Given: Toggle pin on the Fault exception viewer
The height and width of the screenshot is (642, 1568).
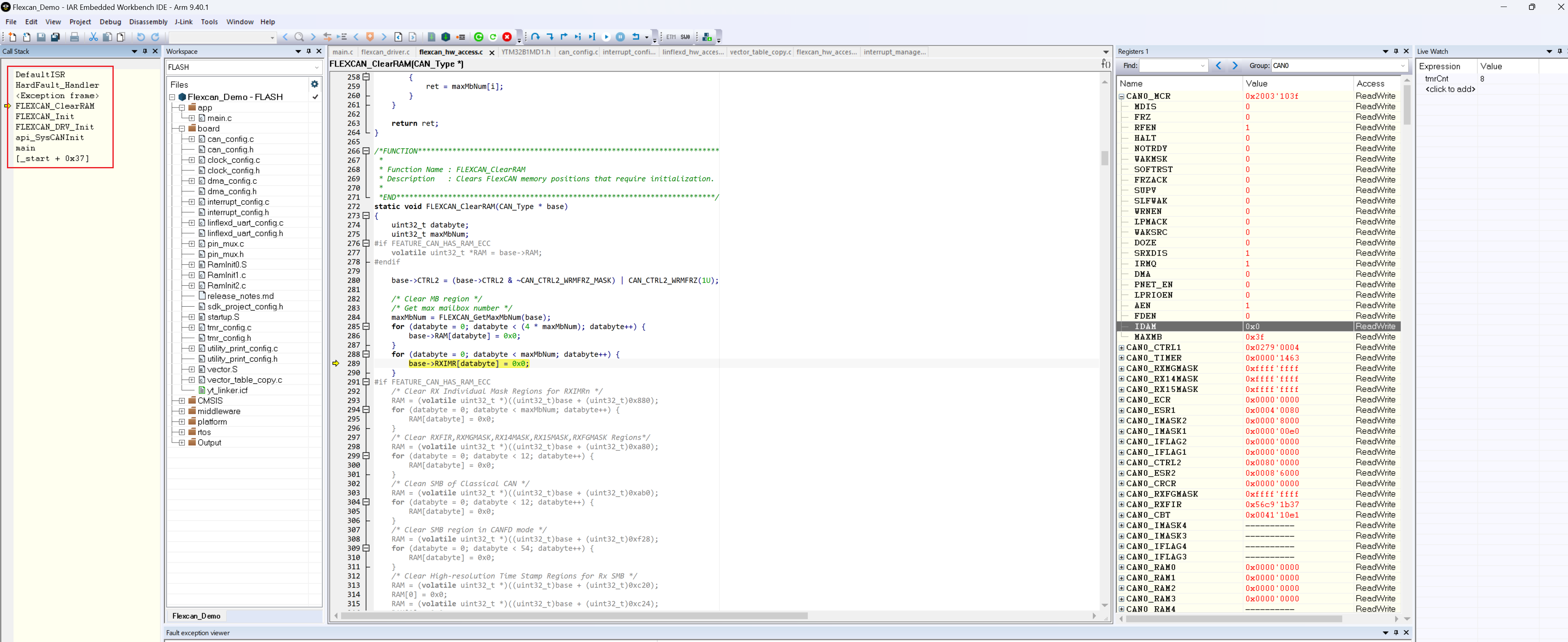Looking at the screenshot, I should (x=1396, y=633).
